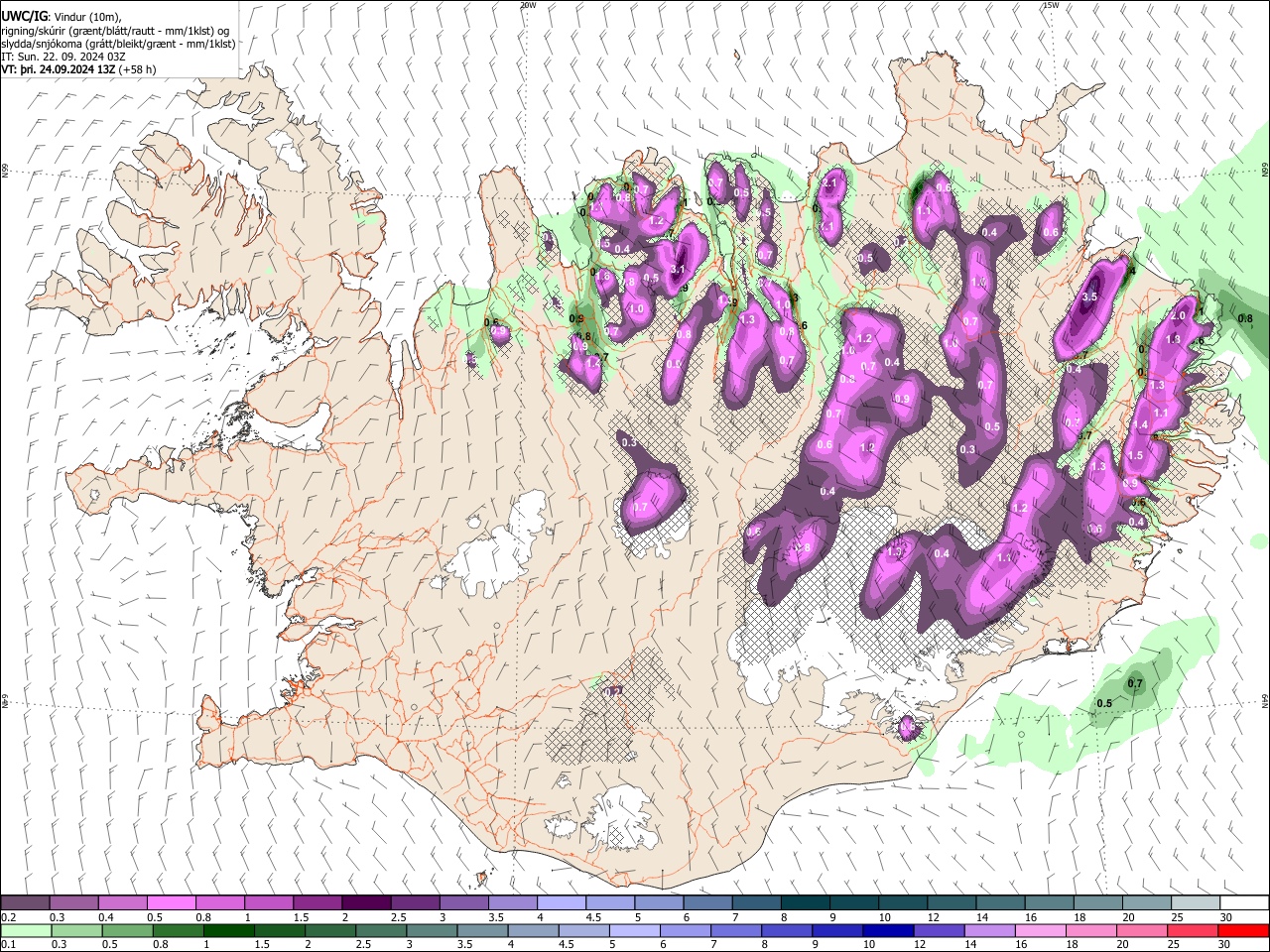Click the bright red 30 rain legend swatch
This screenshot has height=952, width=1270.
point(1242,930)
